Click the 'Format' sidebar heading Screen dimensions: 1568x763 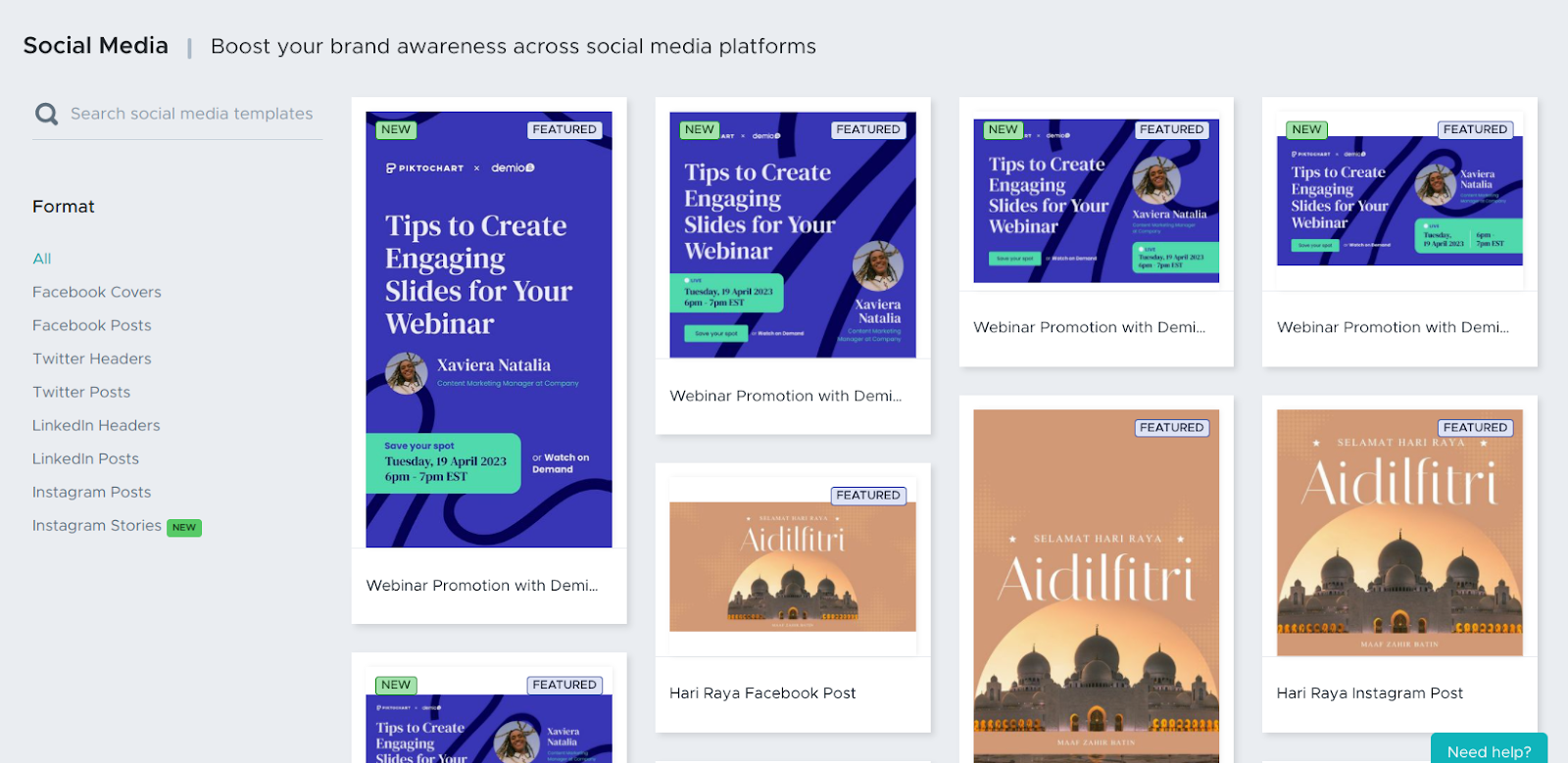(64, 207)
